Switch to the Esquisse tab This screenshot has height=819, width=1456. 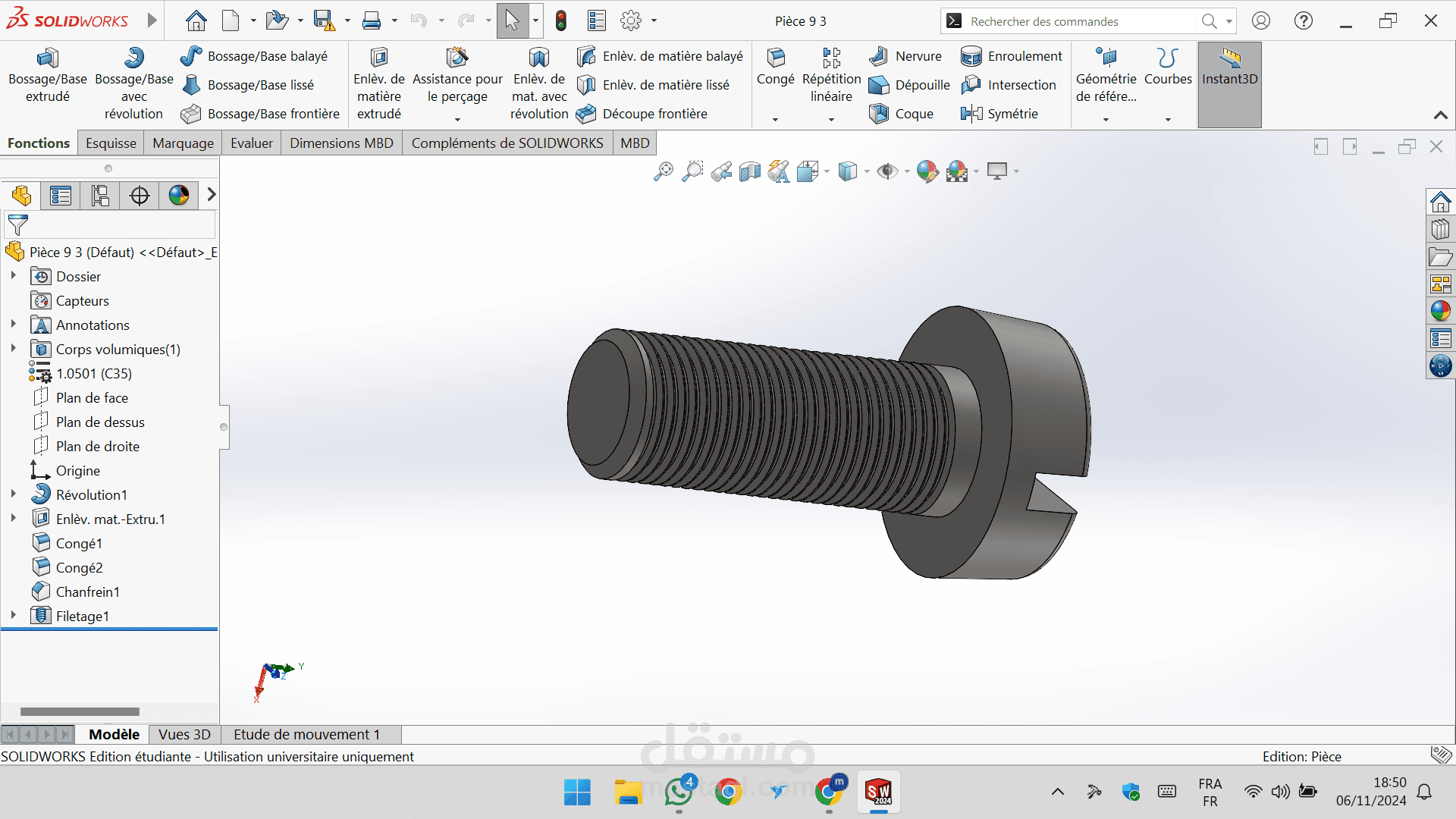(x=111, y=143)
